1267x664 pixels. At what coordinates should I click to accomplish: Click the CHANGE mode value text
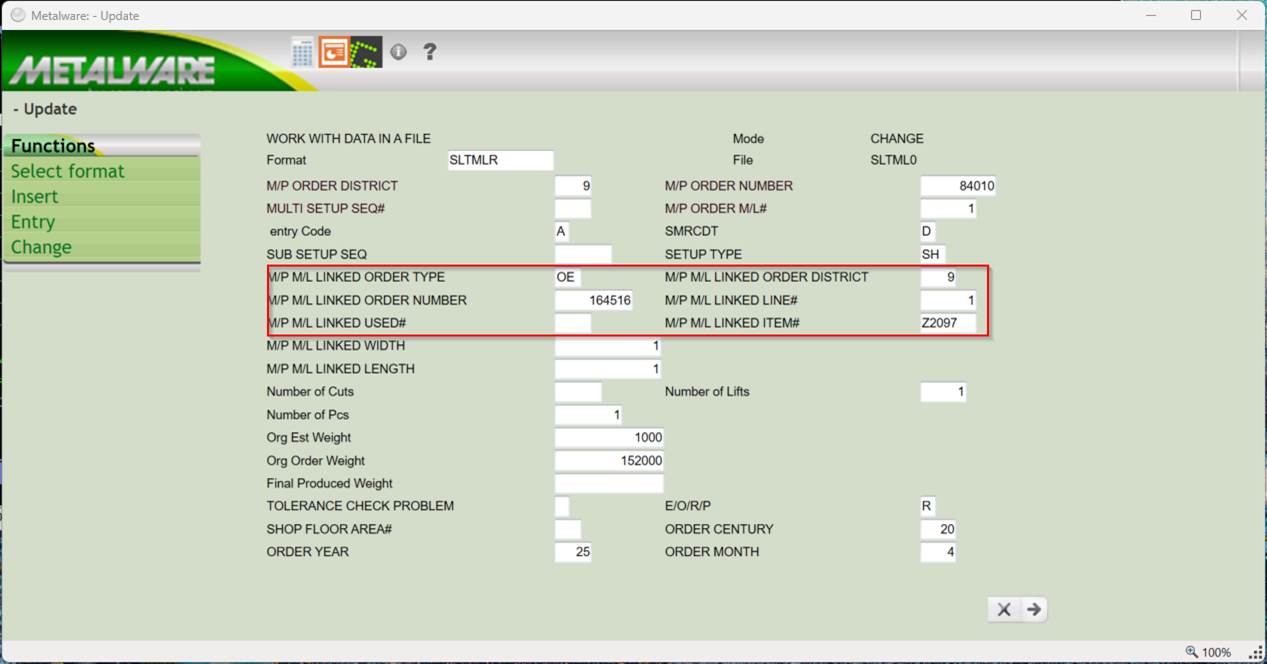click(897, 139)
